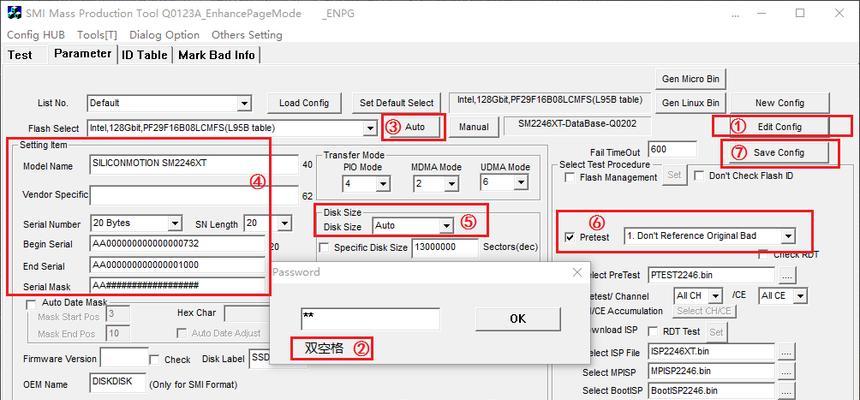
Task: Click the Auto flash detect button
Action: [x=415, y=127]
